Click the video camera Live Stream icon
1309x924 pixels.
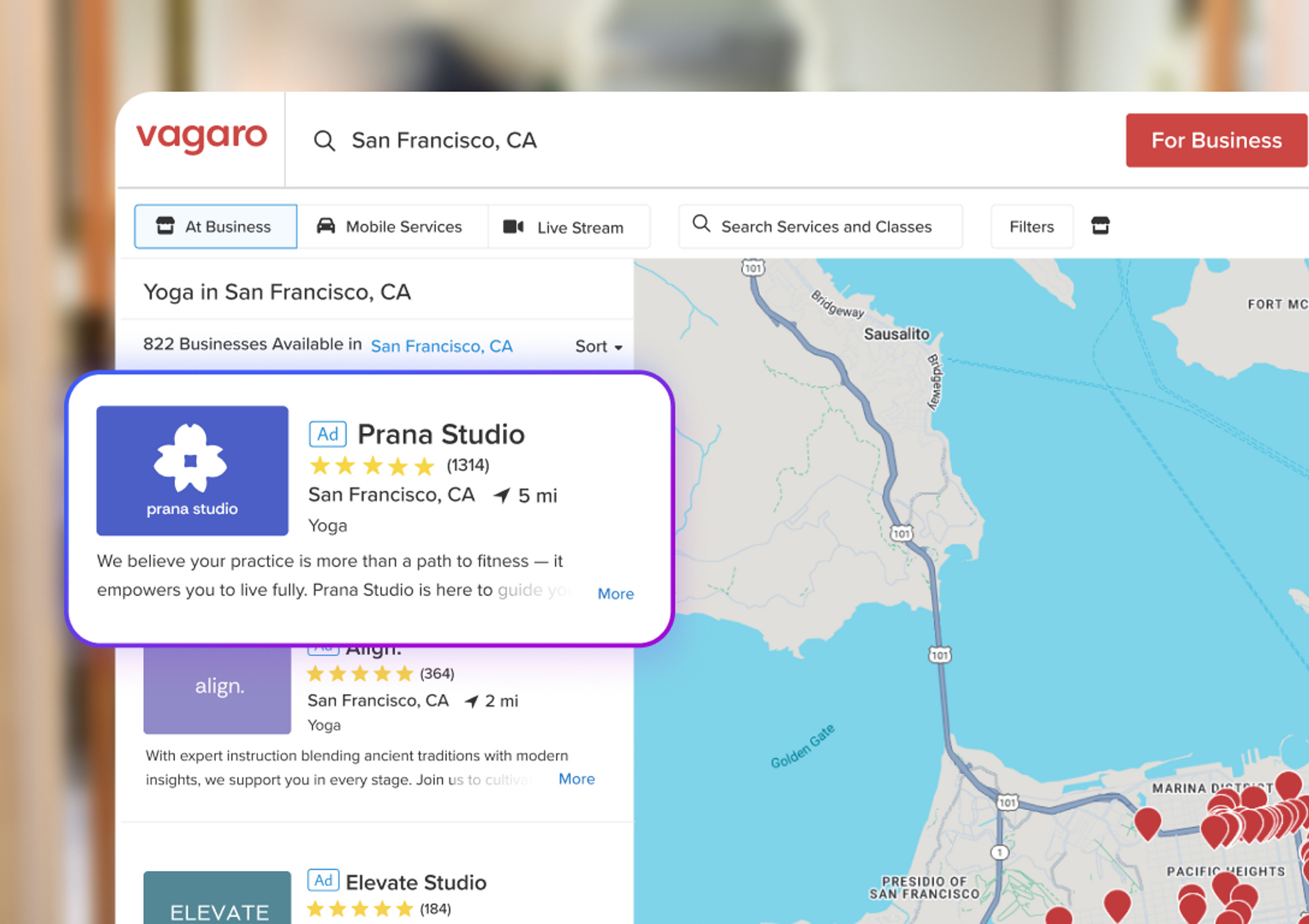click(x=513, y=227)
